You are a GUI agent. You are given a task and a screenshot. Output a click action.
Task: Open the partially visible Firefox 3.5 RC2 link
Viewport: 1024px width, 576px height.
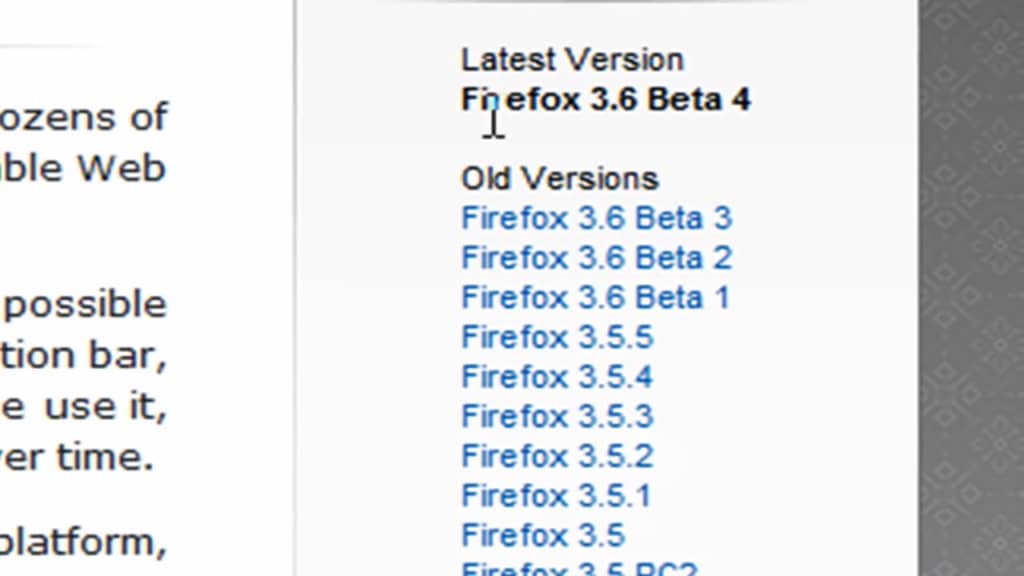[x=579, y=569]
